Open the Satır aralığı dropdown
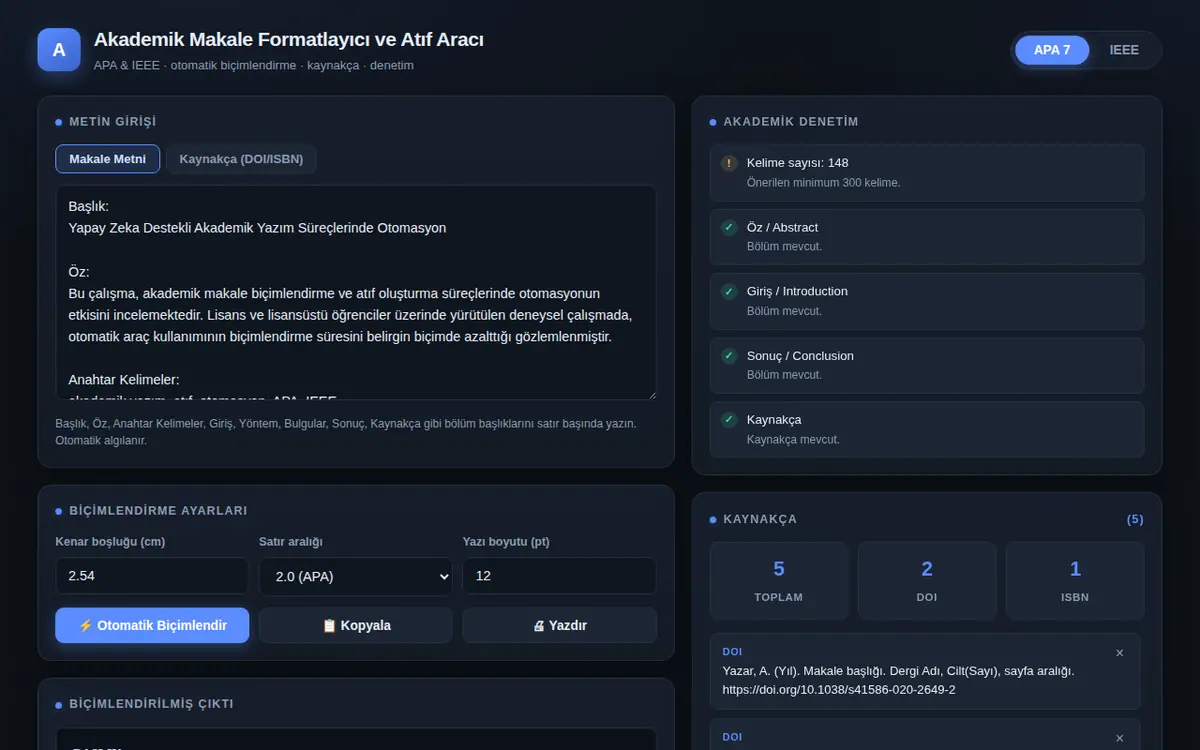1200x750 pixels. [355, 576]
